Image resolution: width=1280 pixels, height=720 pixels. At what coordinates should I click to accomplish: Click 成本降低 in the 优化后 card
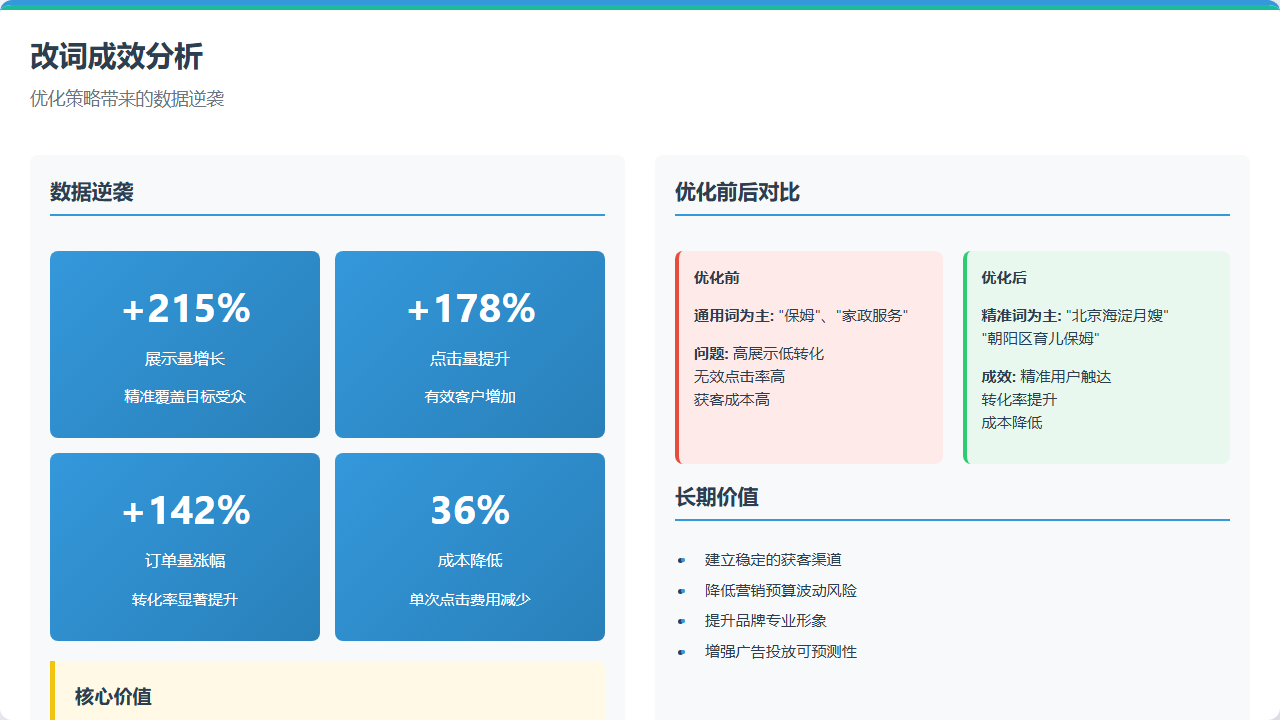coord(1012,423)
